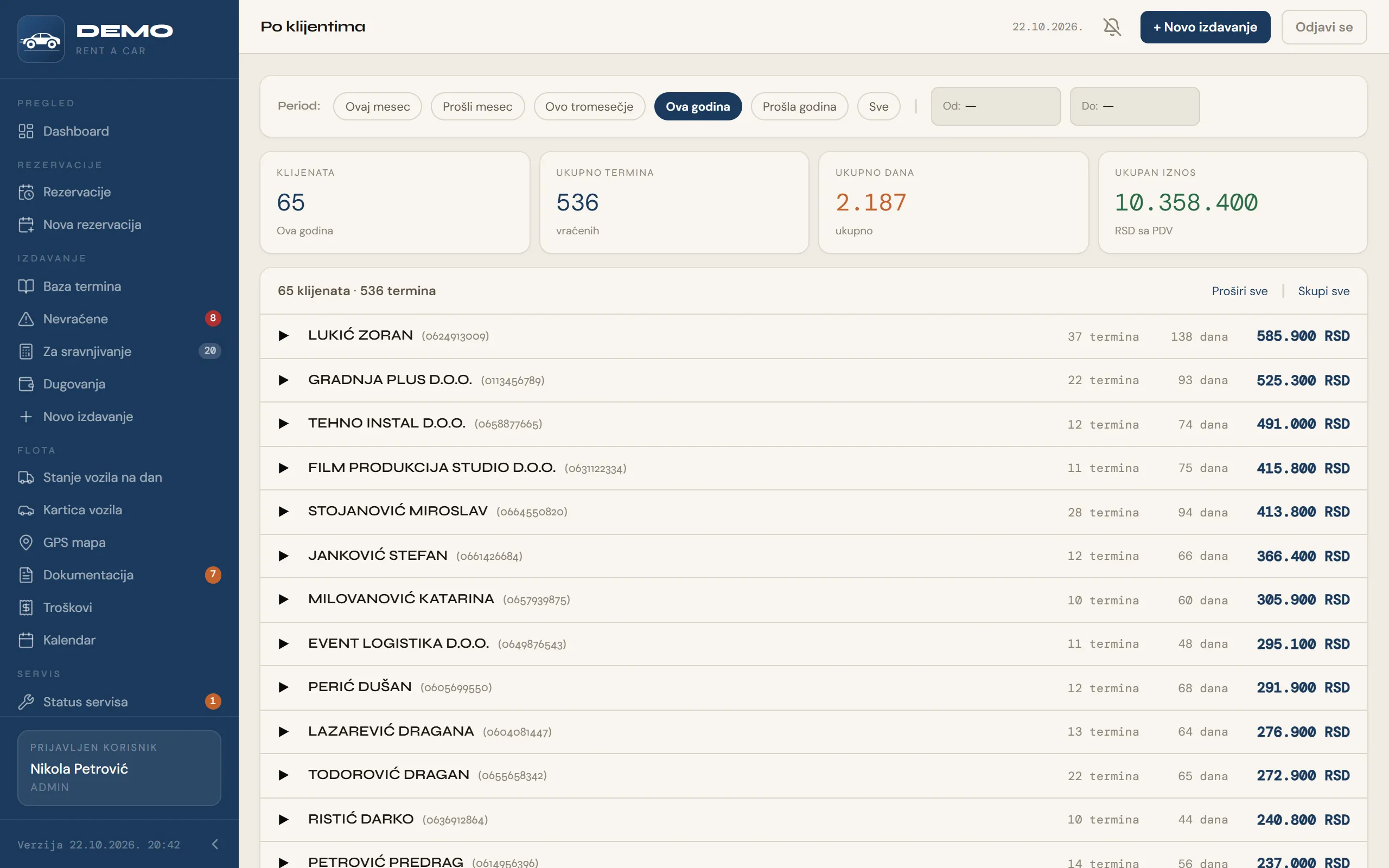Click the GPS mapa pin icon
The image size is (1389, 868).
pyautogui.click(x=26, y=542)
